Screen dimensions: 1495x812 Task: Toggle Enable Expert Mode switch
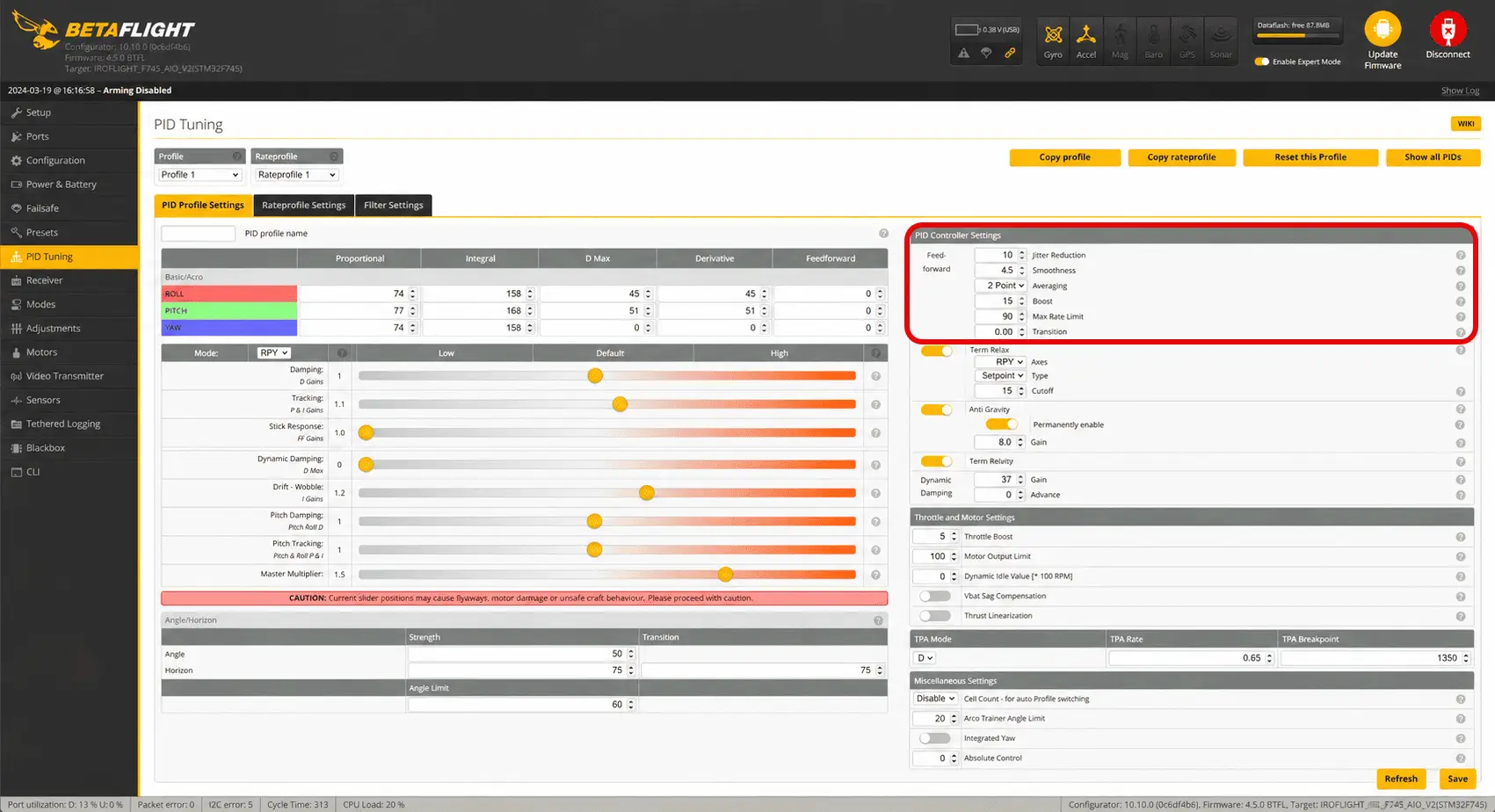click(1262, 62)
